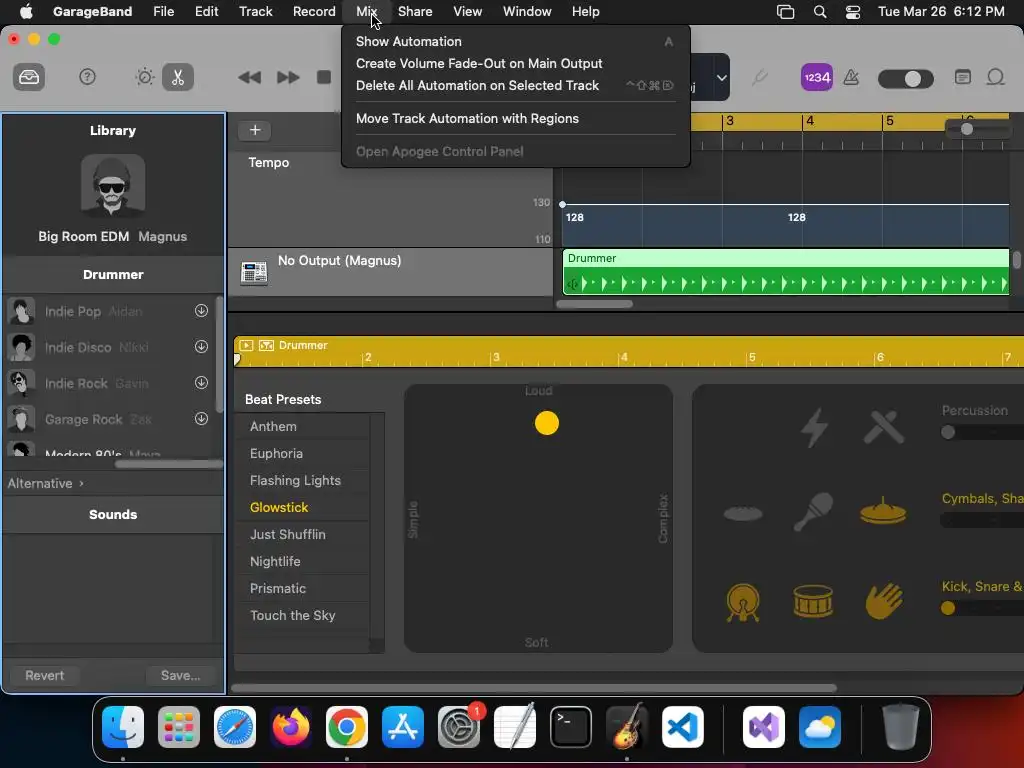Select the Euphoria beat preset

tap(302, 453)
